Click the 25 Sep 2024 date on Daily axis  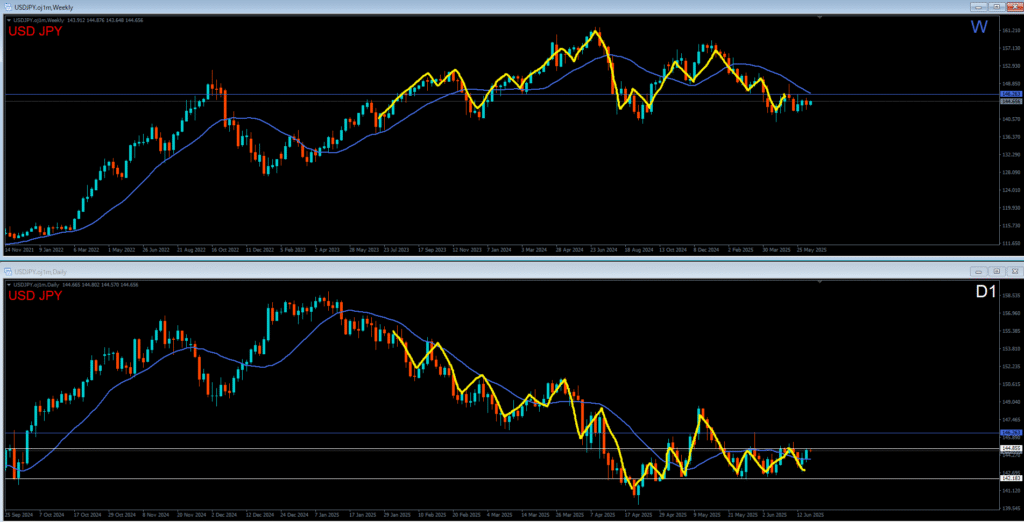[18, 515]
